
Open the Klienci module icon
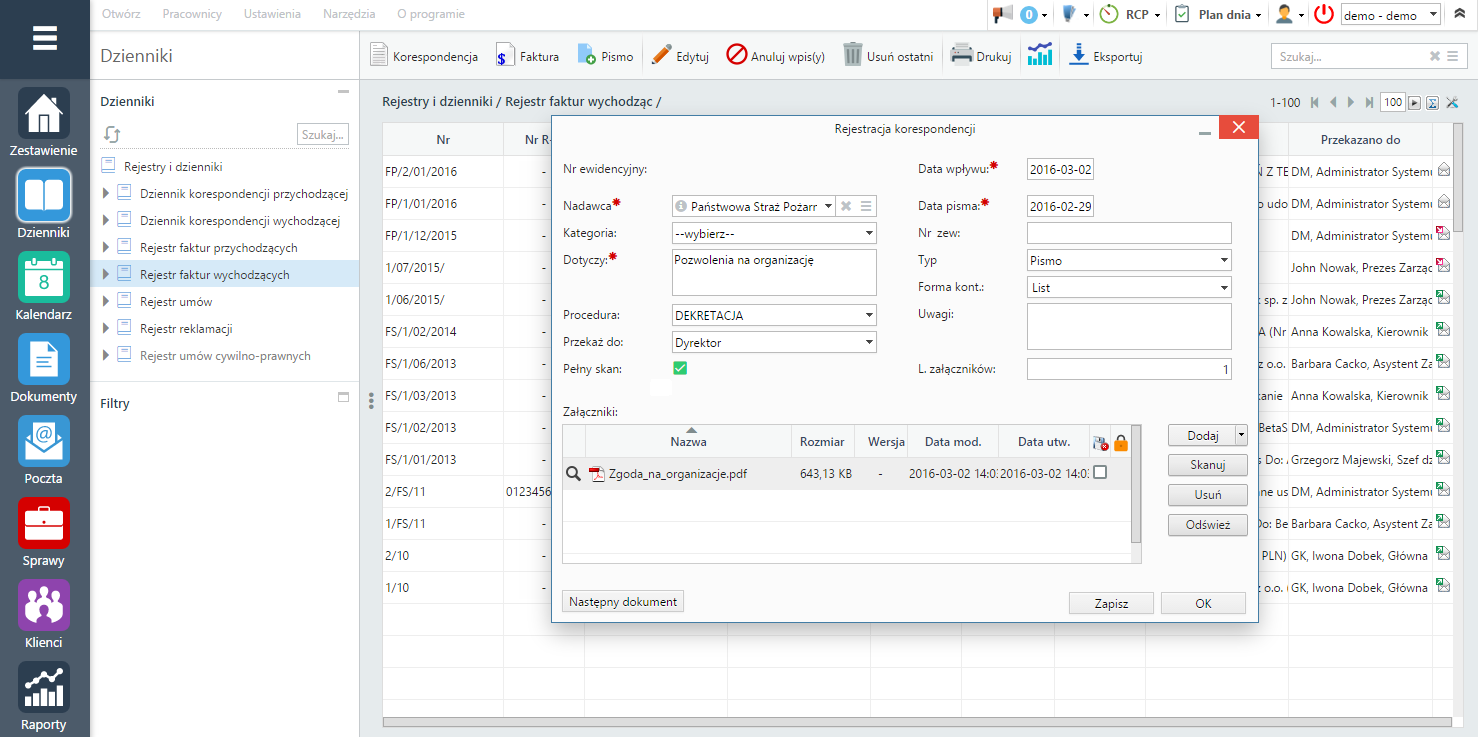(x=43, y=605)
